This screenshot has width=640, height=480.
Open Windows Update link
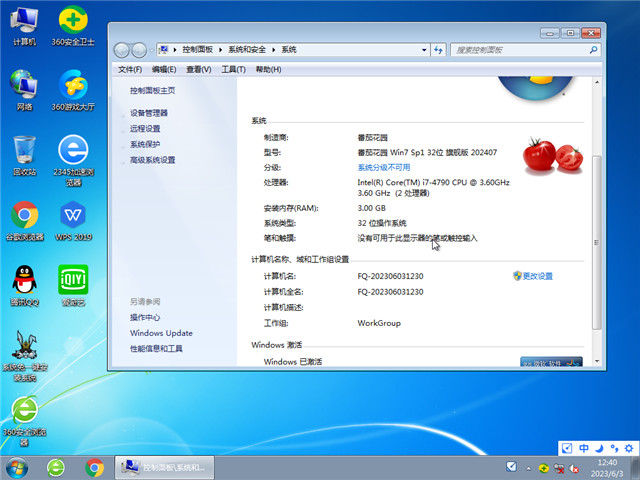(161, 333)
